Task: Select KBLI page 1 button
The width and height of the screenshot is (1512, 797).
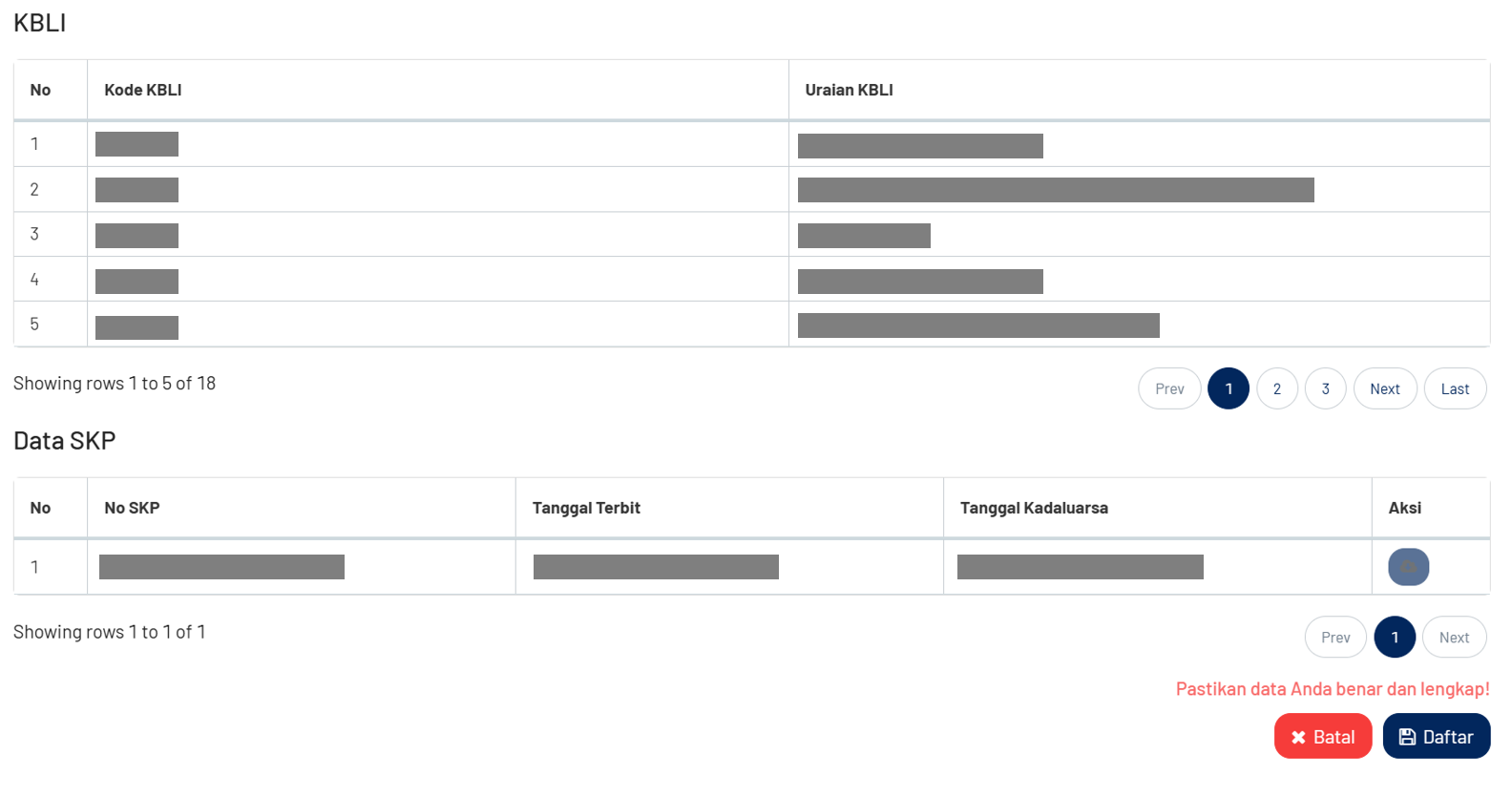Action: 1228,388
